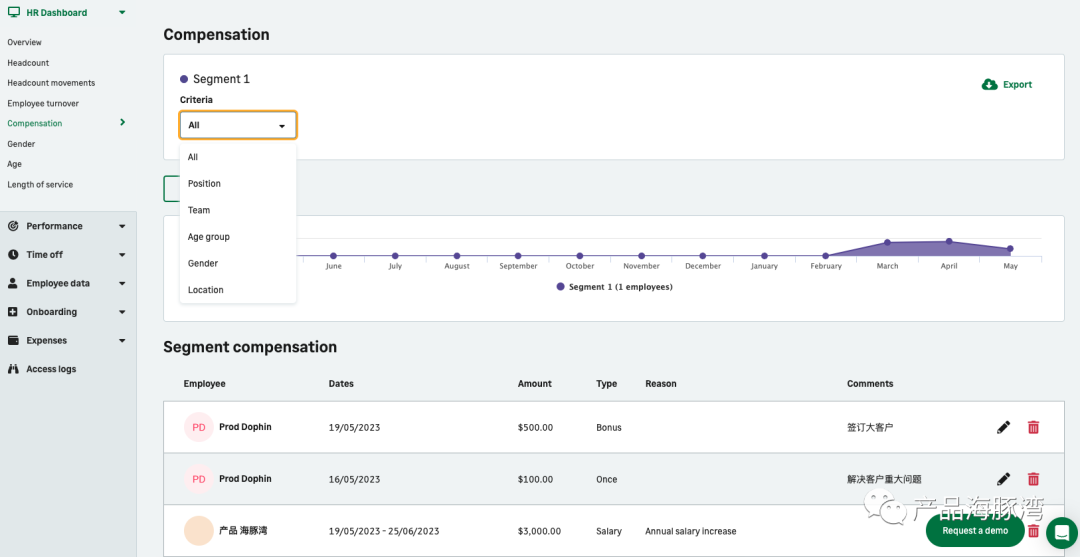Expand the Time off sidebar section

(x=68, y=255)
